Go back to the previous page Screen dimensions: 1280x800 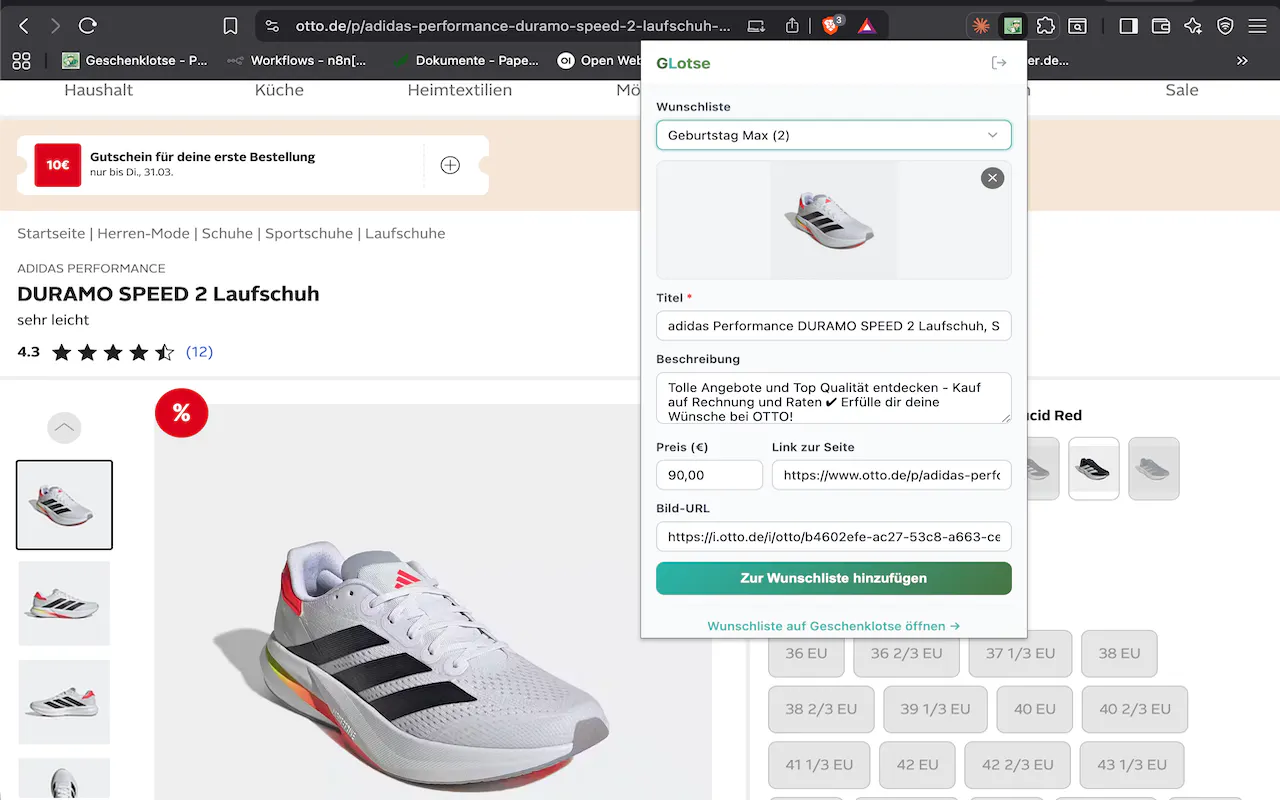[x=24, y=26]
